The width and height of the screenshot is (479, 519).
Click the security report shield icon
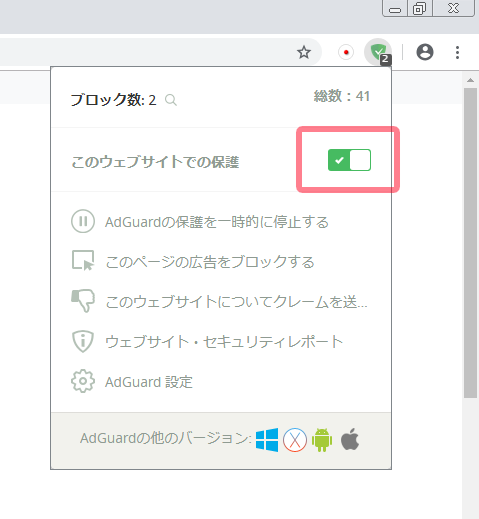click(83, 341)
